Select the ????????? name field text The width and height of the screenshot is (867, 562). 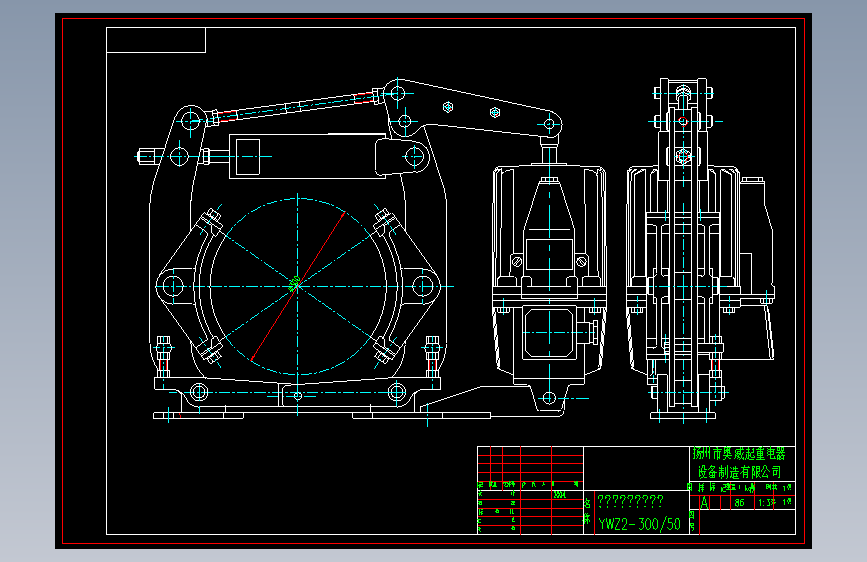click(x=630, y=501)
